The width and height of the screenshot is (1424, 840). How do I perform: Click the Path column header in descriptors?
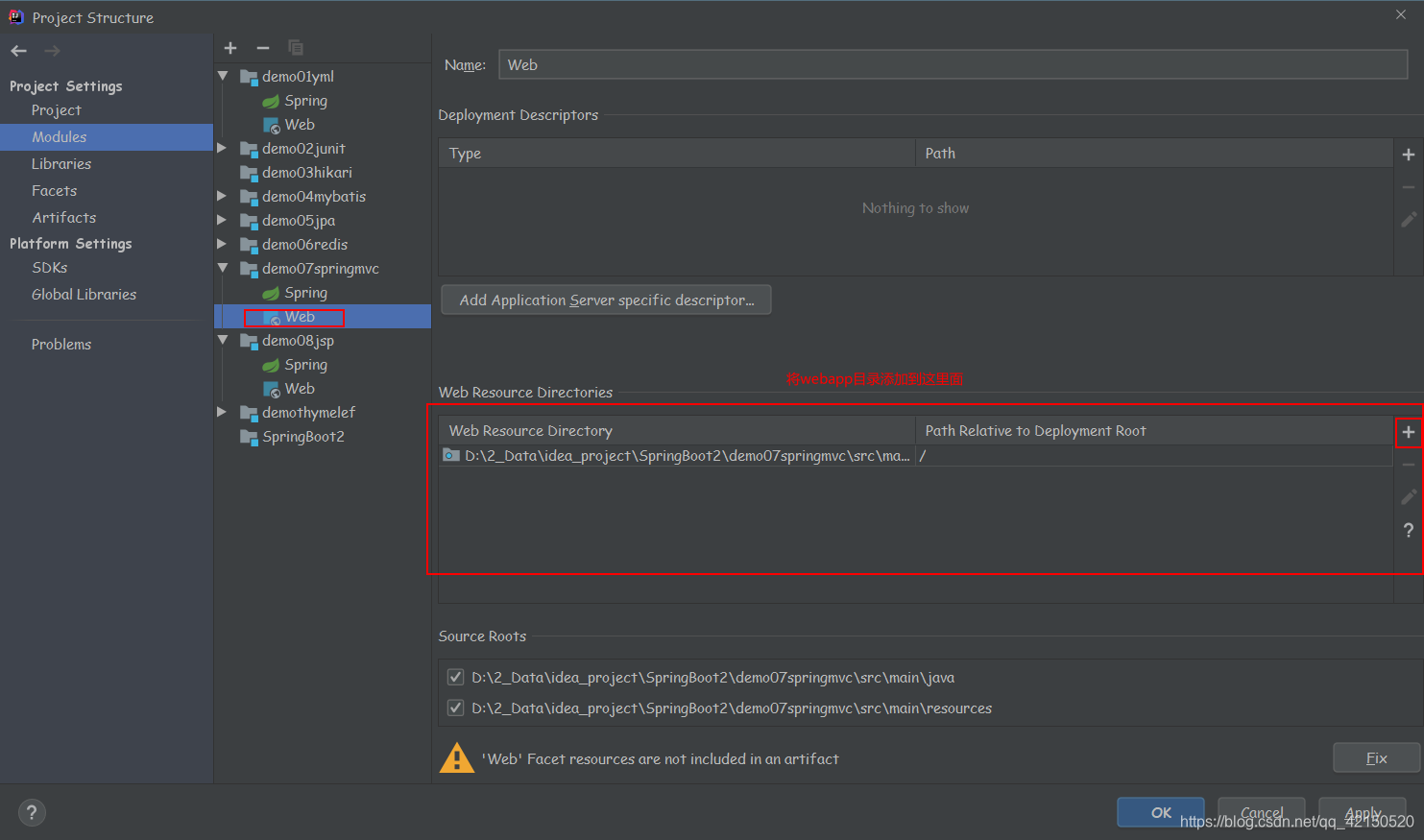(x=1154, y=154)
